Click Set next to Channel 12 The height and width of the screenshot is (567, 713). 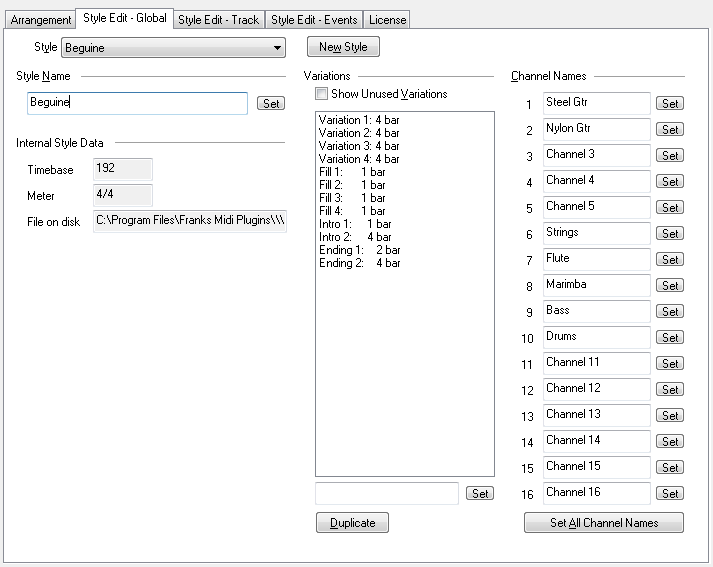point(670,390)
